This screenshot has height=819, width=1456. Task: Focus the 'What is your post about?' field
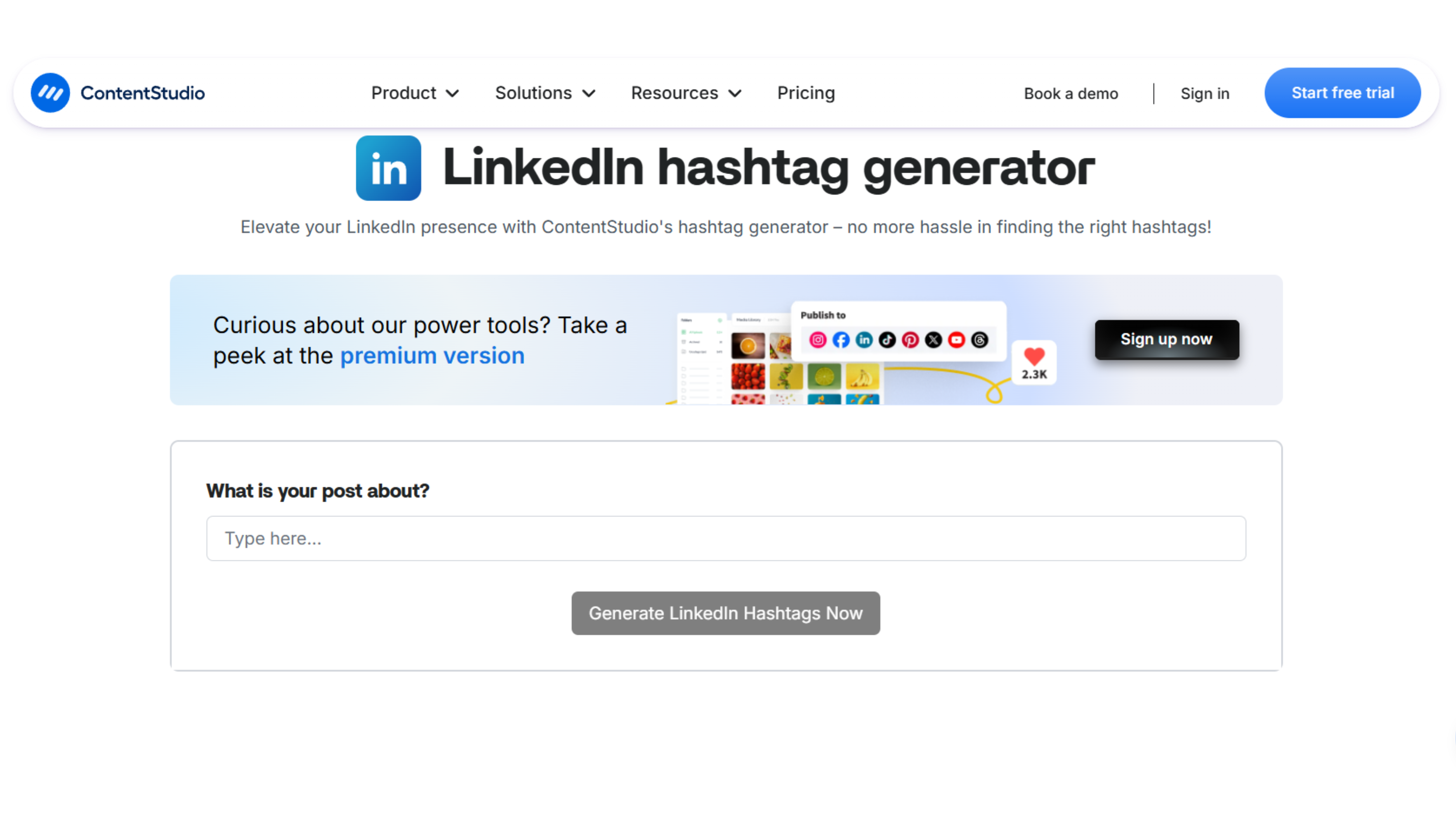[726, 538]
